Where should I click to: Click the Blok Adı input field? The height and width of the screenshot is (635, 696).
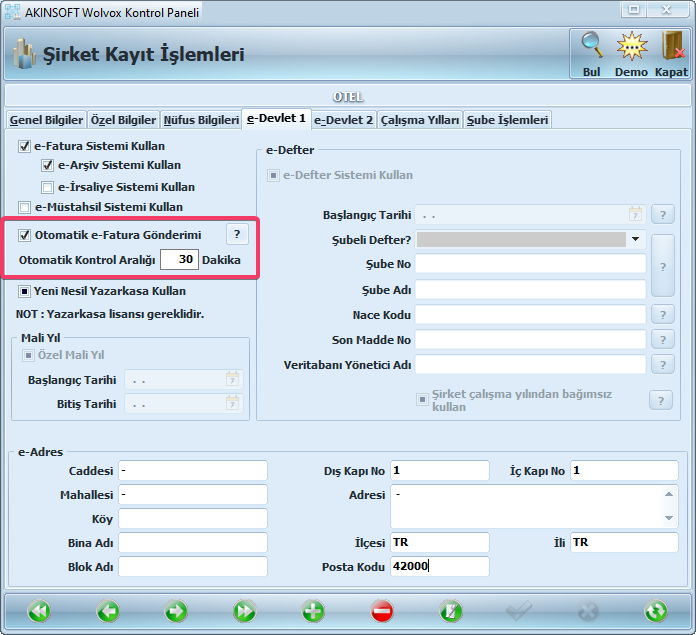point(193,566)
